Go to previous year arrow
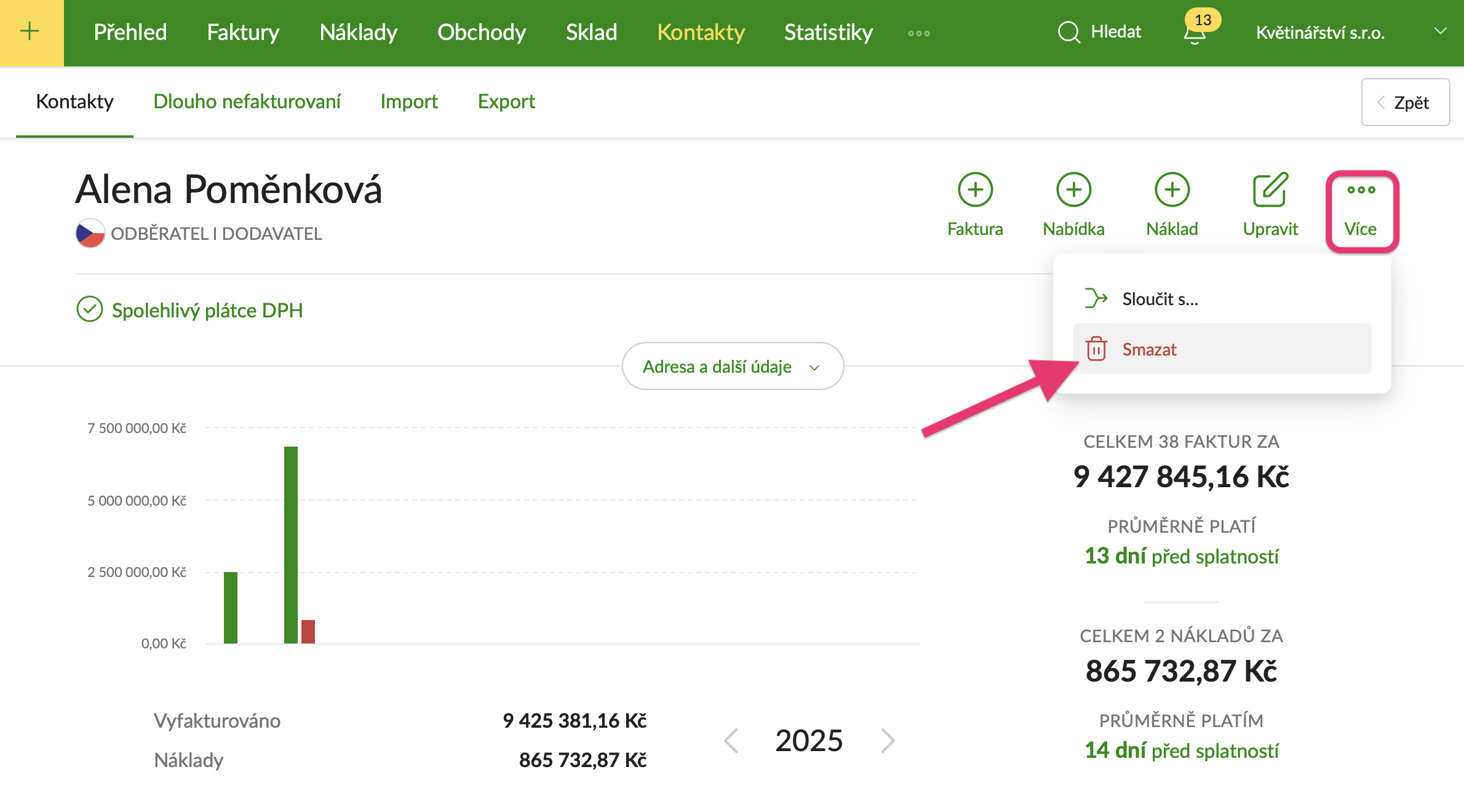Image resolution: width=1464 pixels, height=812 pixels. pyautogui.click(x=731, y=741)
